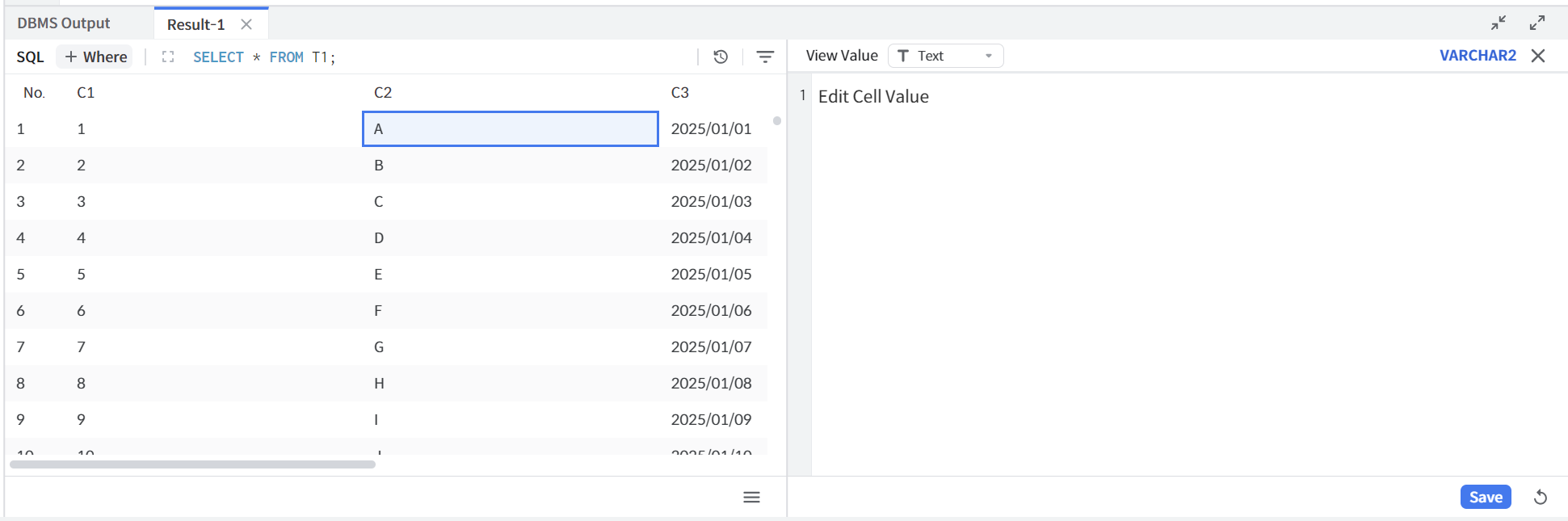Click the Save button
Viewport: 1568px width, 521px height.
click(x=1485, y=498)
